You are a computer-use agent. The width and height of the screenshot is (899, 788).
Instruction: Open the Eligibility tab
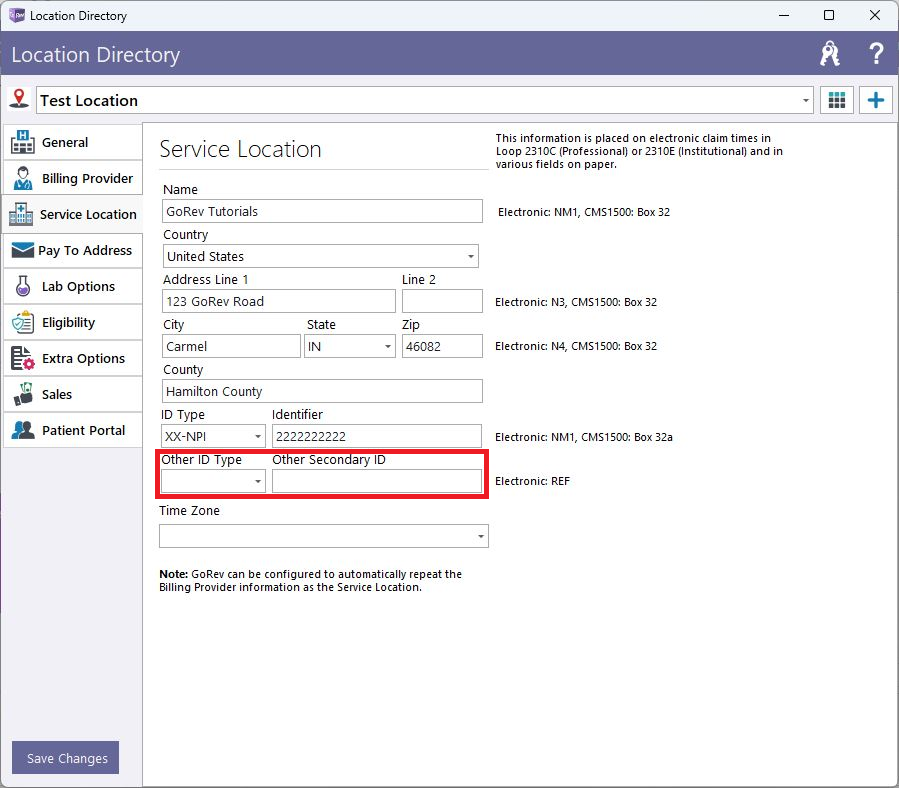click(72, 322)
